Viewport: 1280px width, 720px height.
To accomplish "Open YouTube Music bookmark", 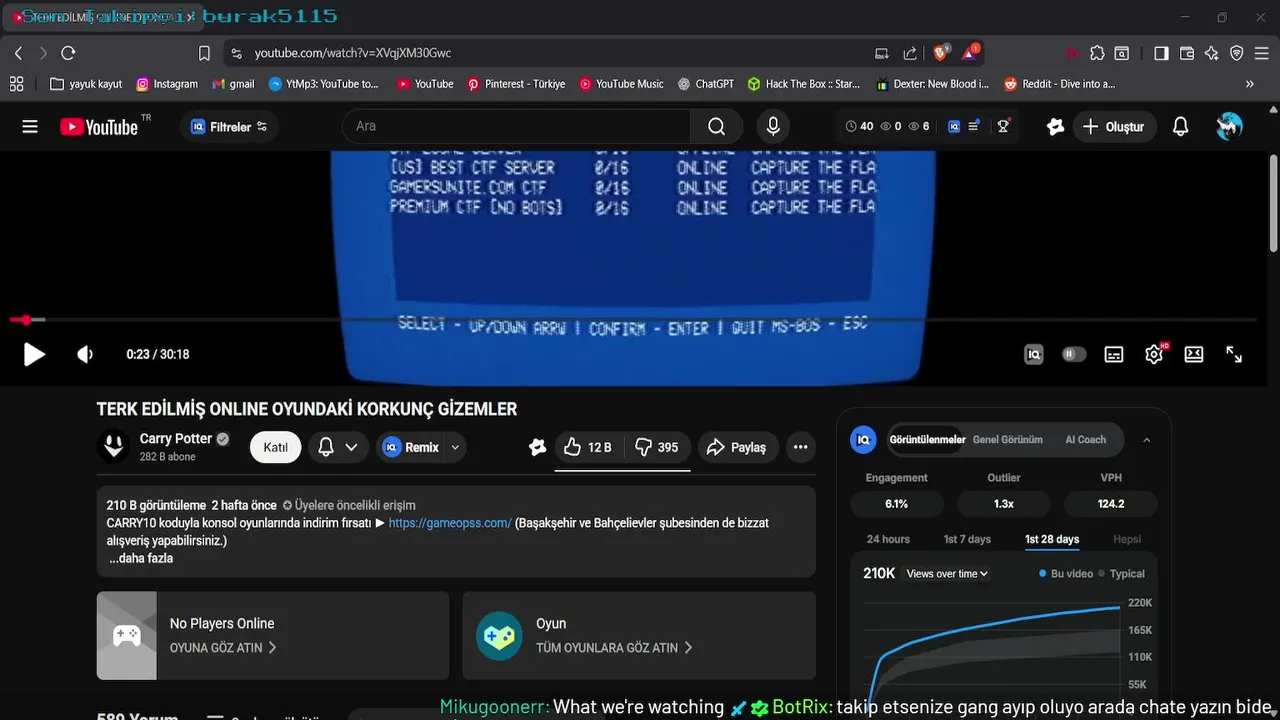I will [621, 84].
